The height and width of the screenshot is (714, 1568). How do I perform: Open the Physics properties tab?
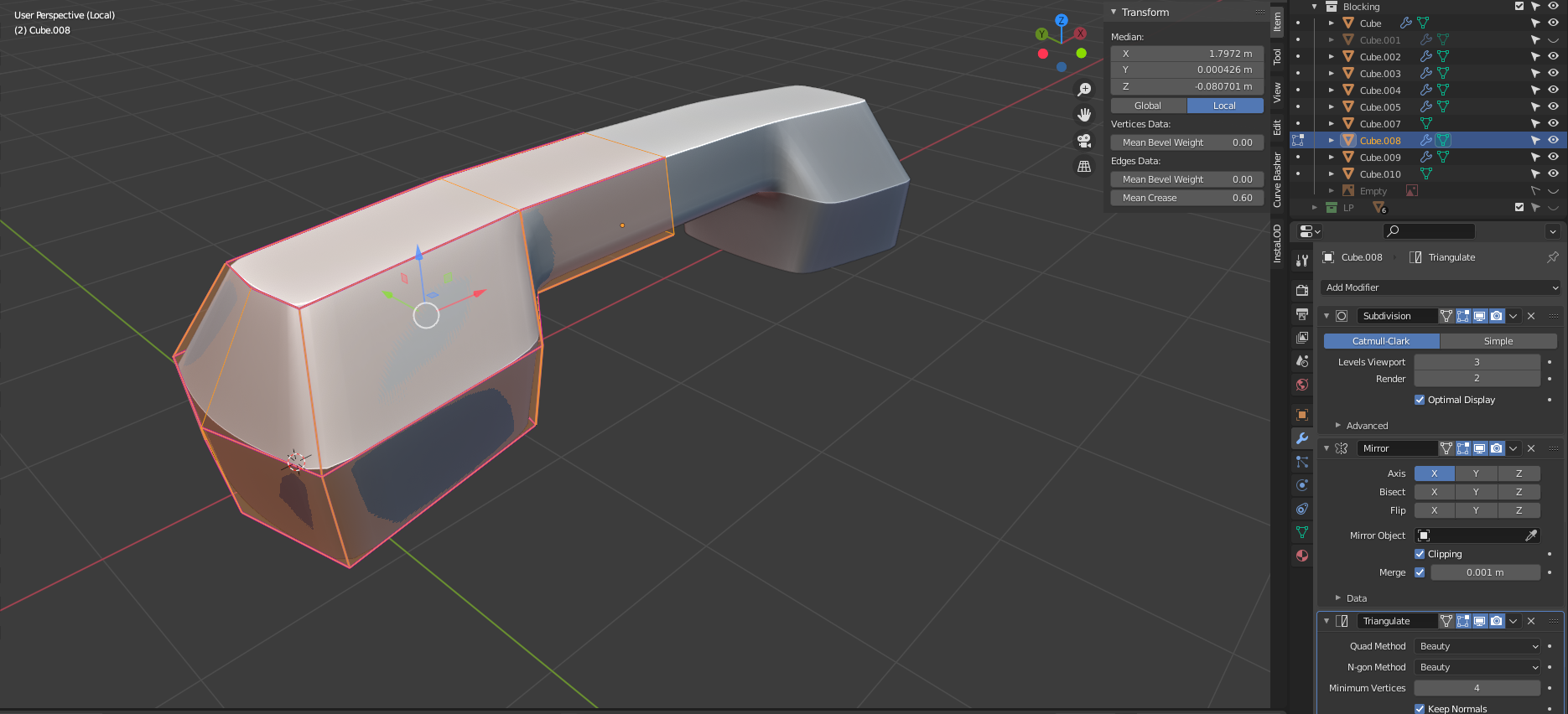coord(1302,485)
